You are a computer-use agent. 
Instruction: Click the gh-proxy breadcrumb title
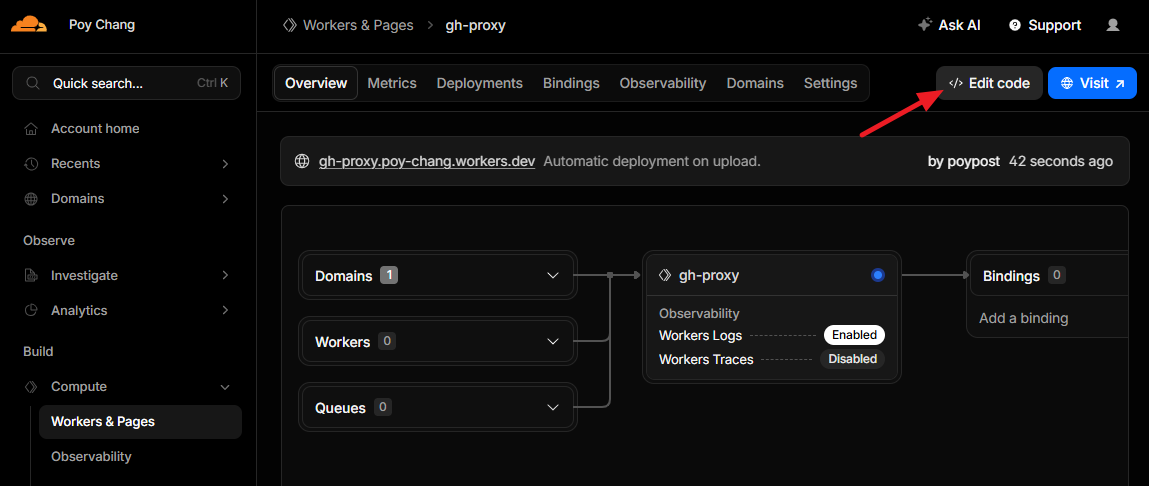point(476,26)
